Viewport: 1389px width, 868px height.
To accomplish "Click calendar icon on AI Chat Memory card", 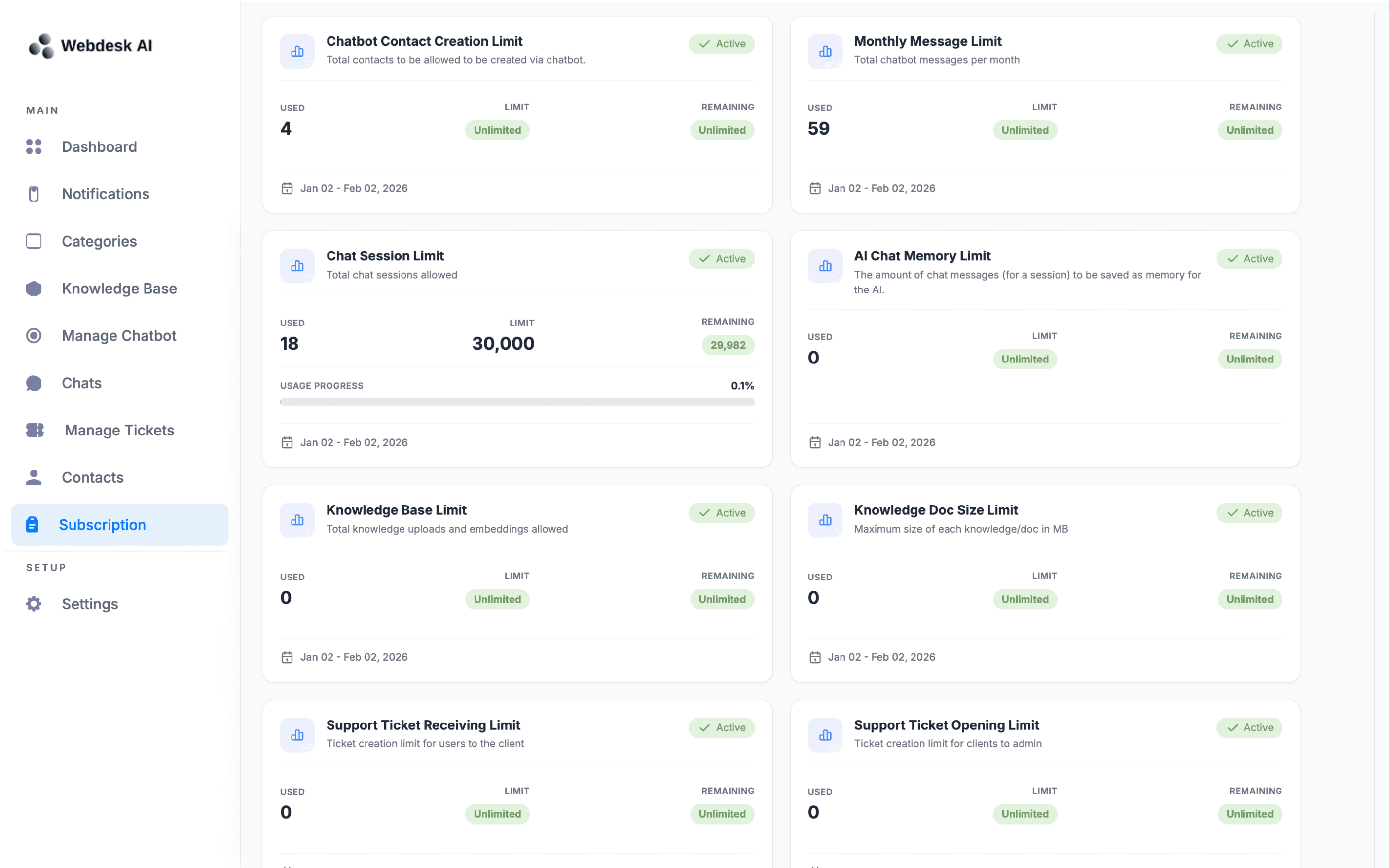I will 814,442.
